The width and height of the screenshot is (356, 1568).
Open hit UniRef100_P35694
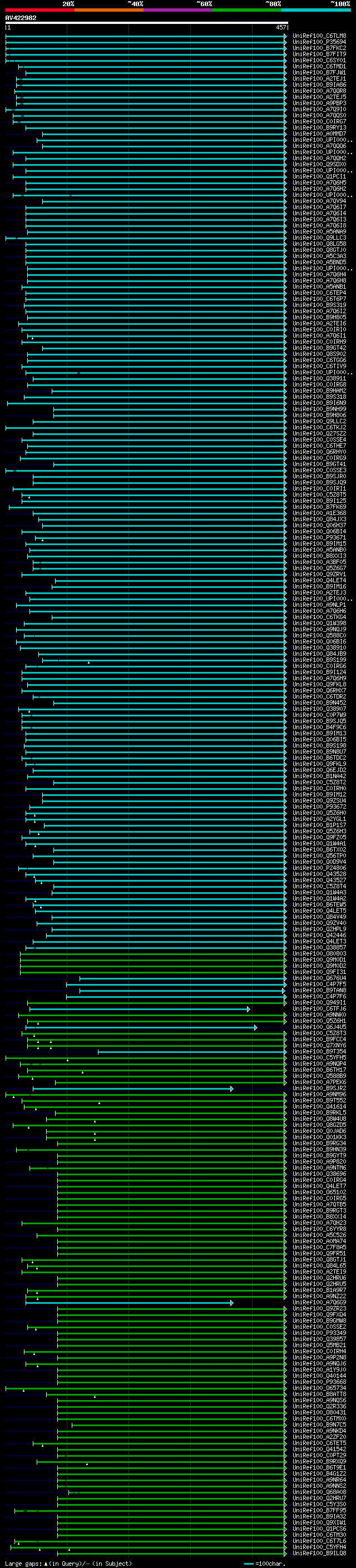tap(319, 42)
